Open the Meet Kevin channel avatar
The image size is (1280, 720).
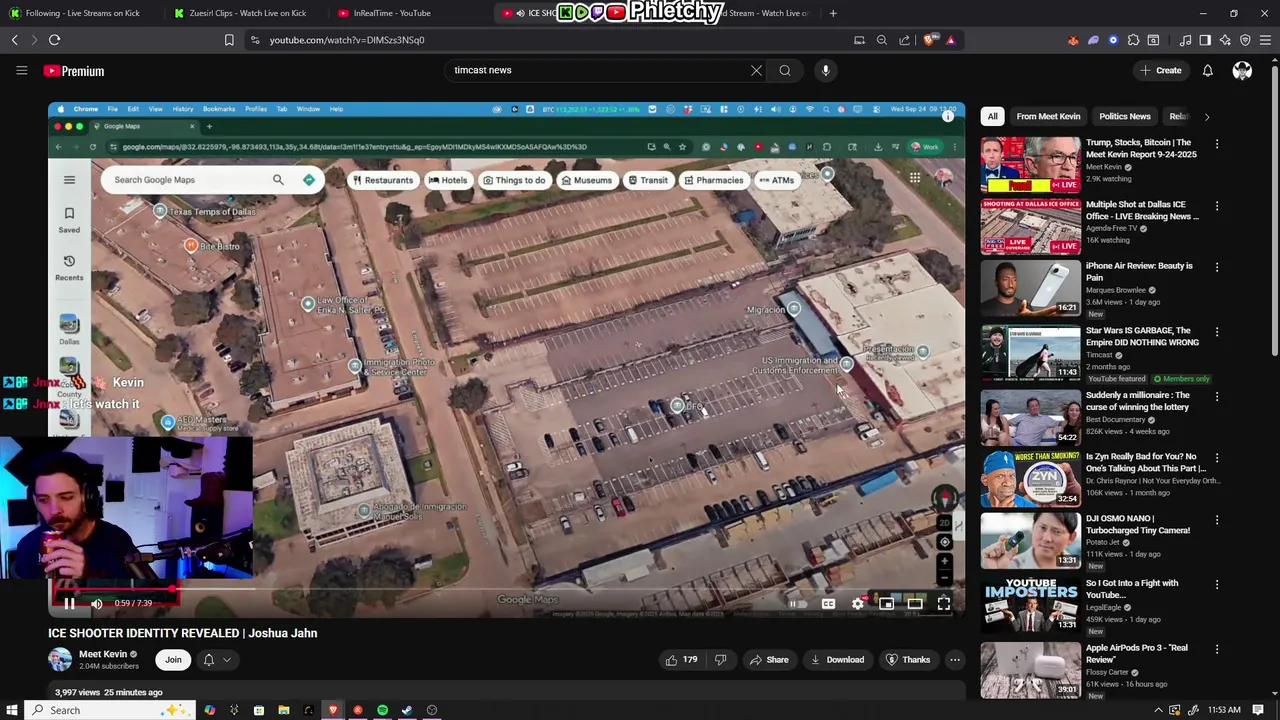60,660
